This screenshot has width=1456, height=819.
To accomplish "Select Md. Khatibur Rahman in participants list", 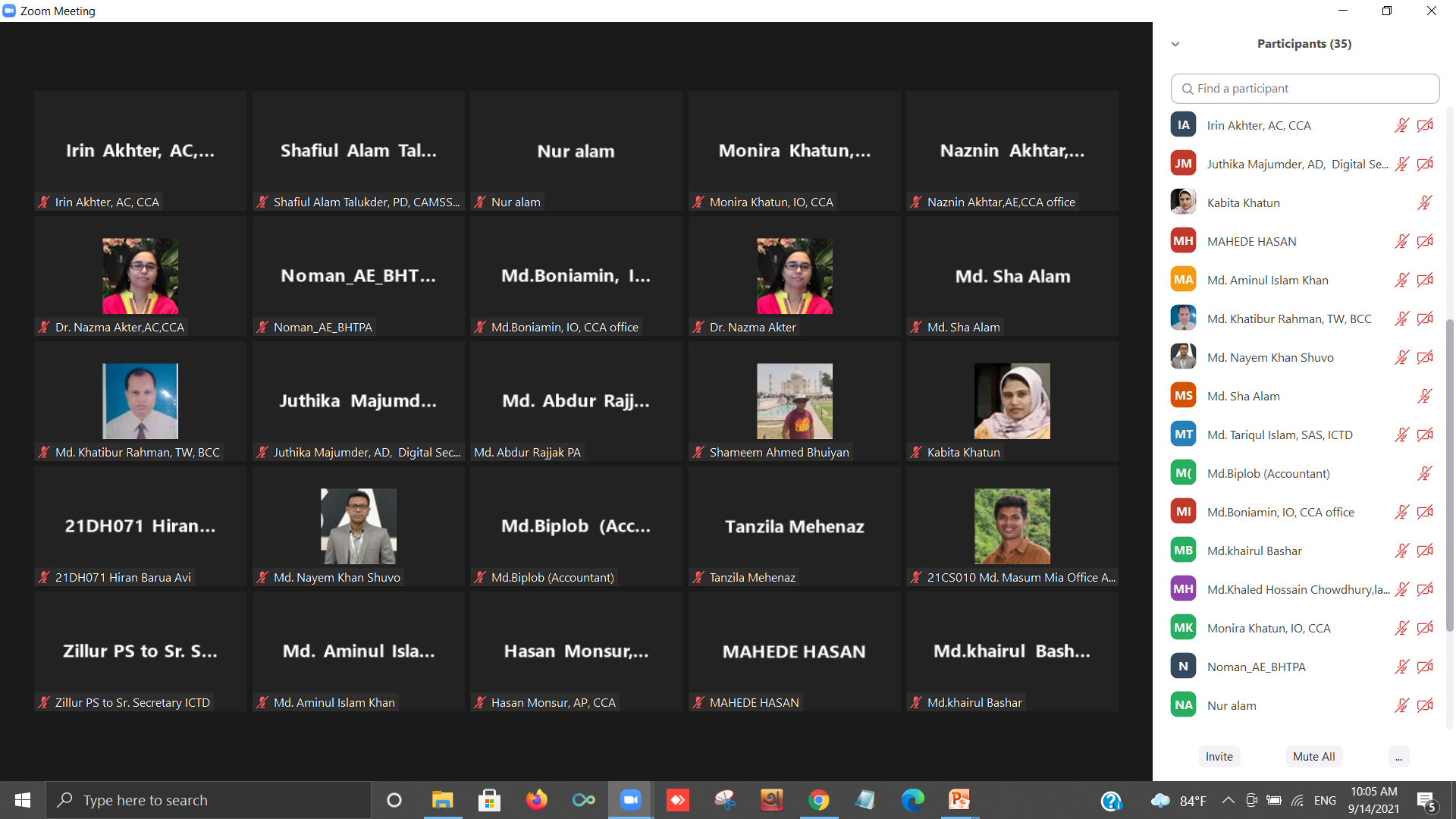I will [1303, 318].
